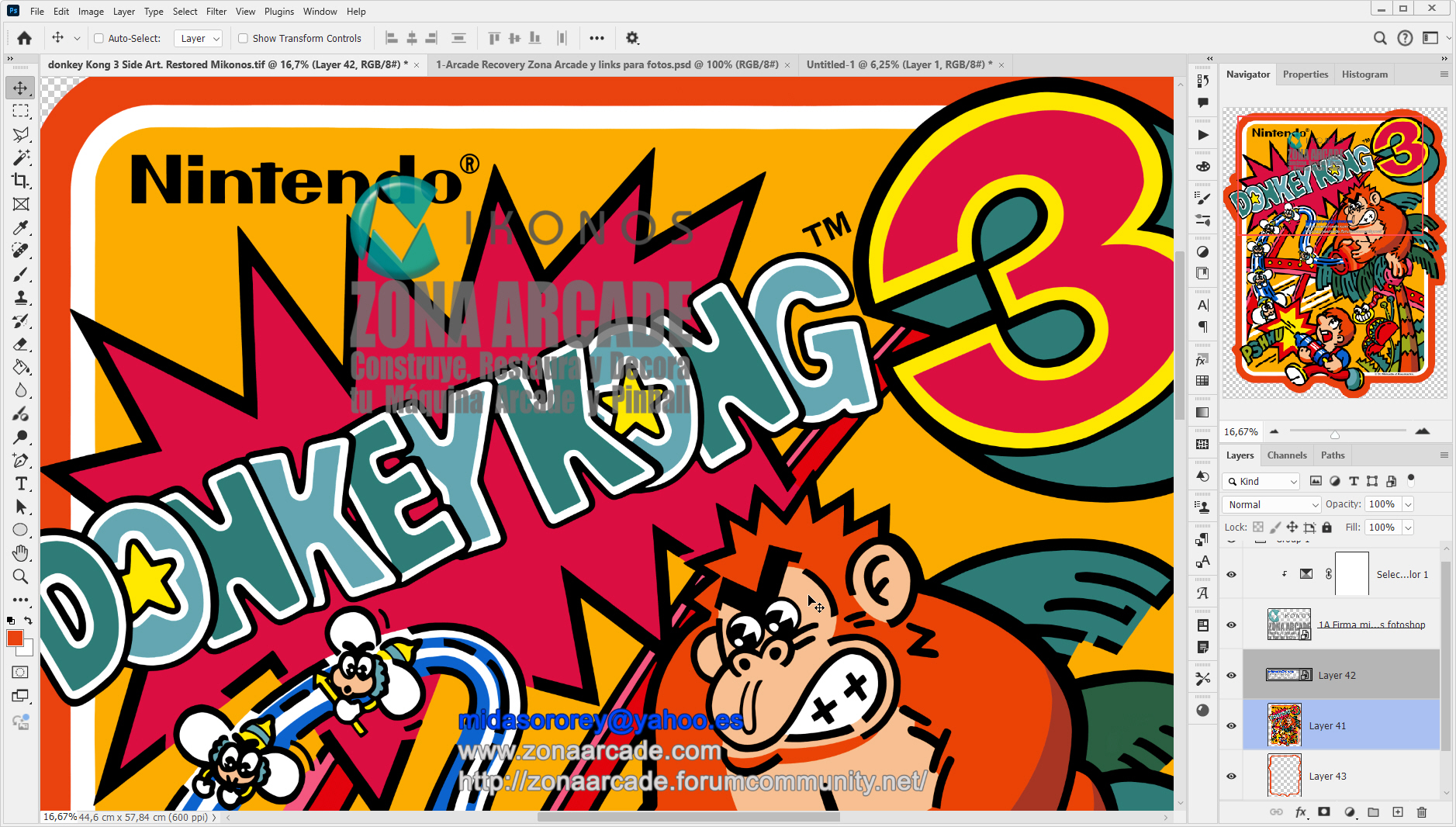Viewport: 1456px width, 827px height.
Task: Open the Auto-Select Layer dropdown
Action: point(199,38)
